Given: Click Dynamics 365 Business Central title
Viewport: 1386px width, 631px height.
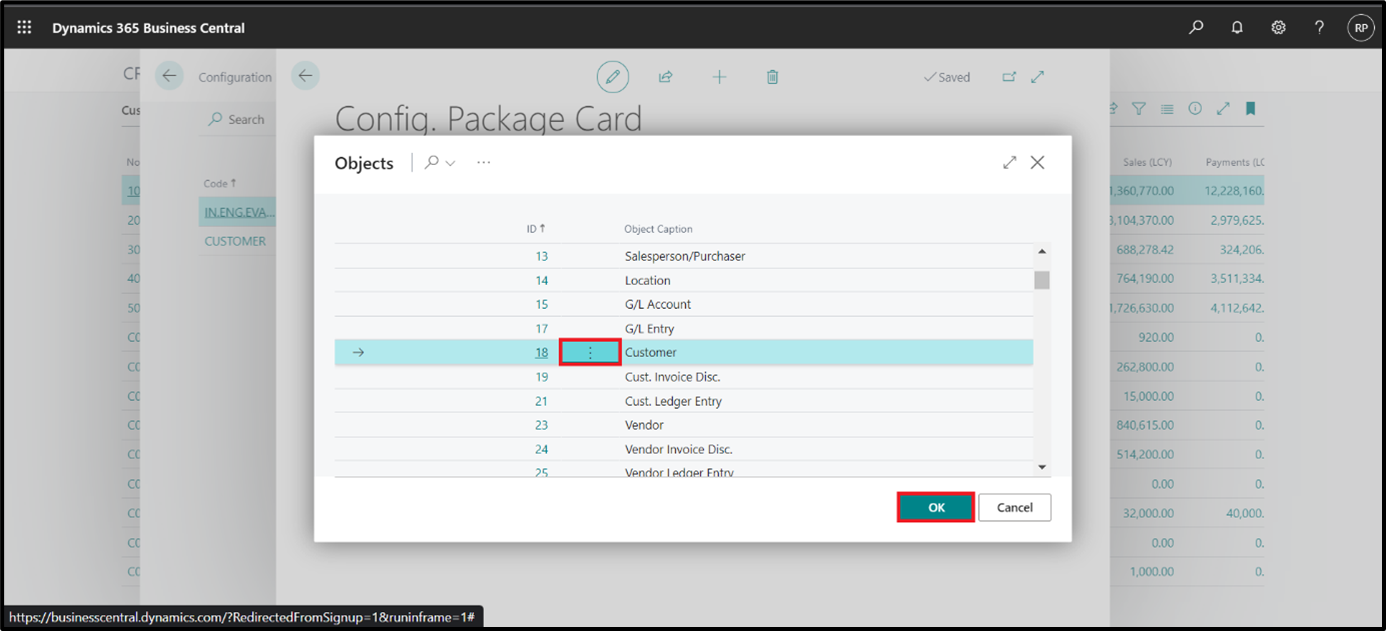Looking at the screenshot, I should tap(148, 28).
